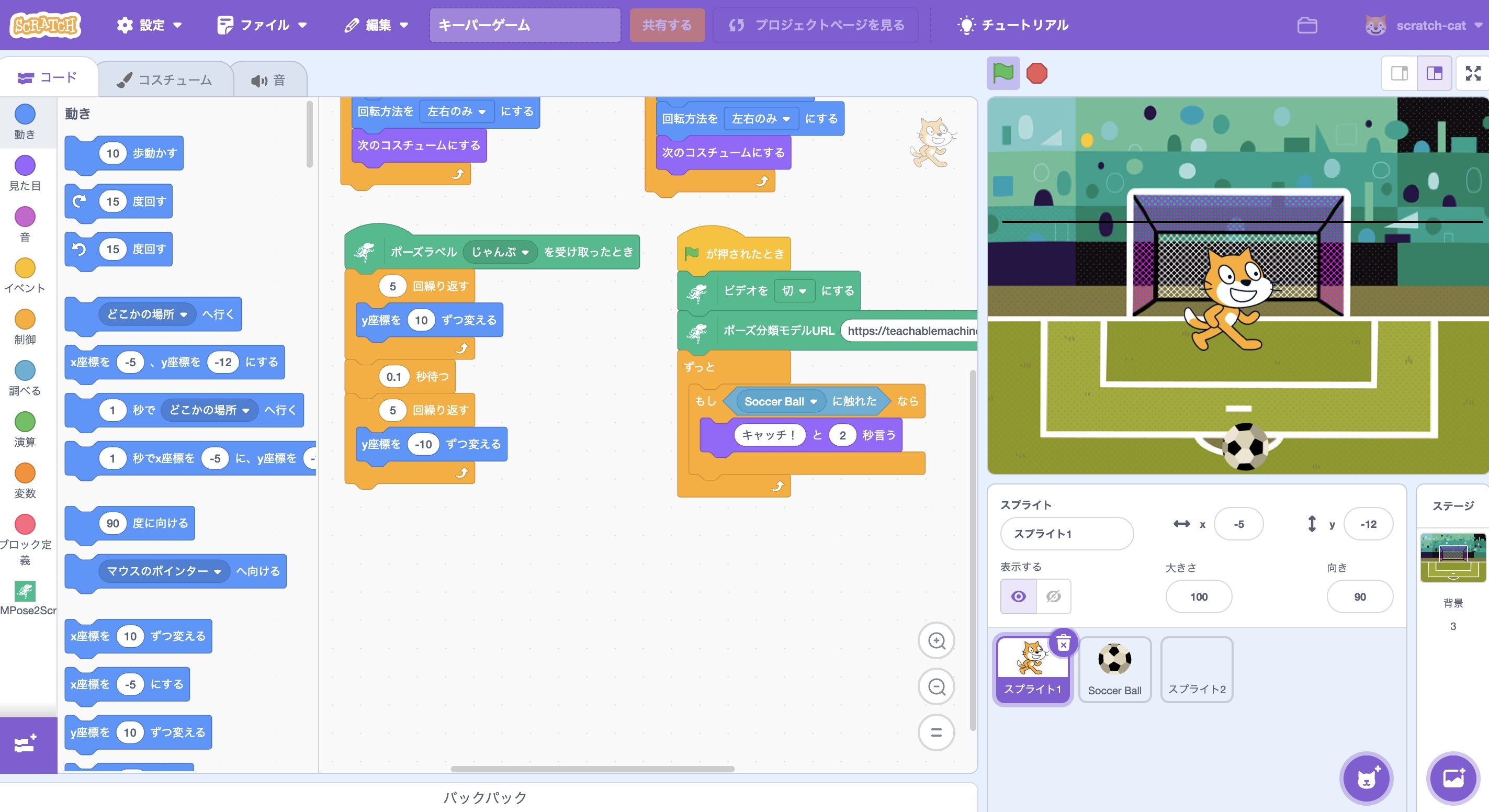Select the Soccer Ball sprite thumbnail

[1114, 669]
